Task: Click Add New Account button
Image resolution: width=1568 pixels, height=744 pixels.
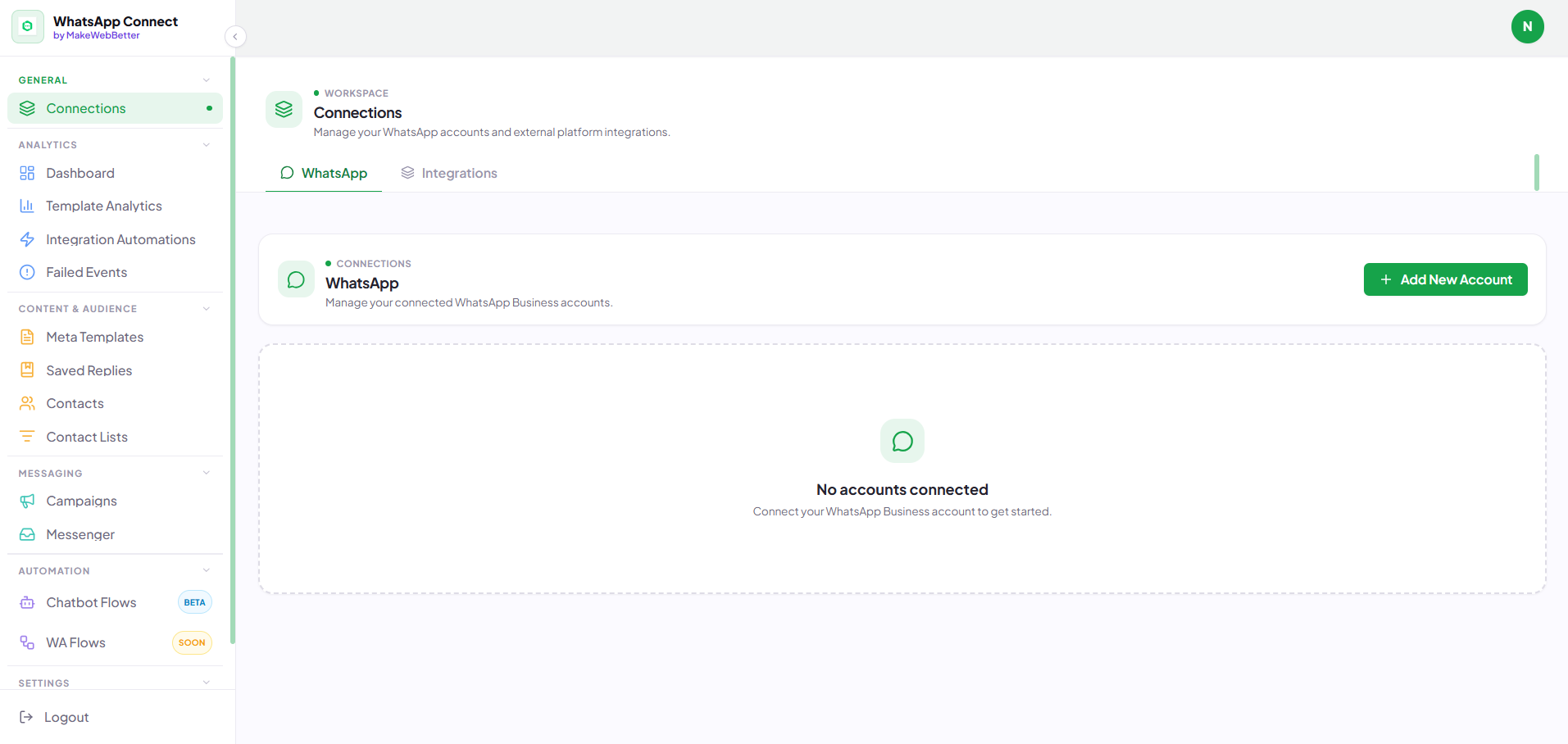Action: pos(1445,279)
